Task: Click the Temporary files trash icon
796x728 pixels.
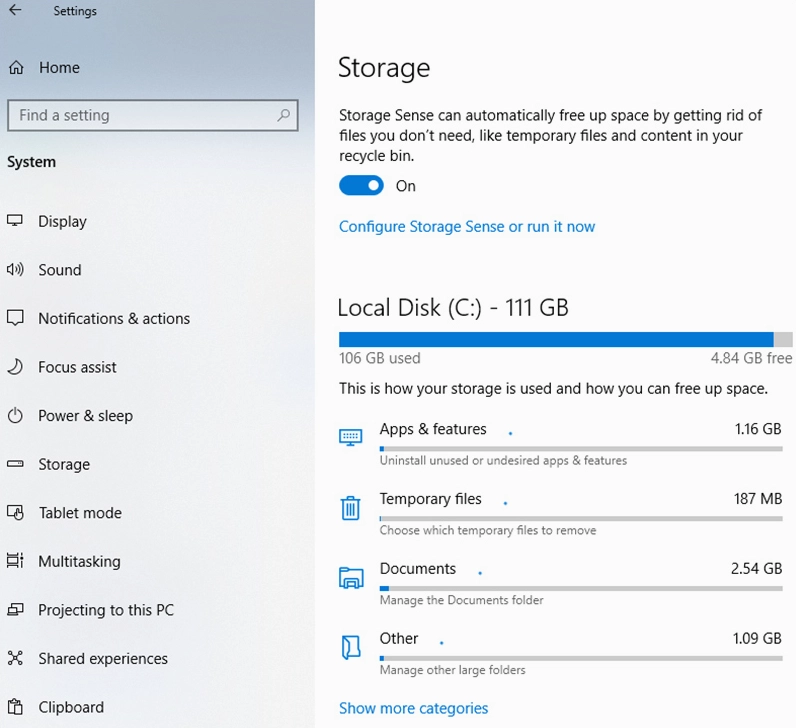Action: 350,508
